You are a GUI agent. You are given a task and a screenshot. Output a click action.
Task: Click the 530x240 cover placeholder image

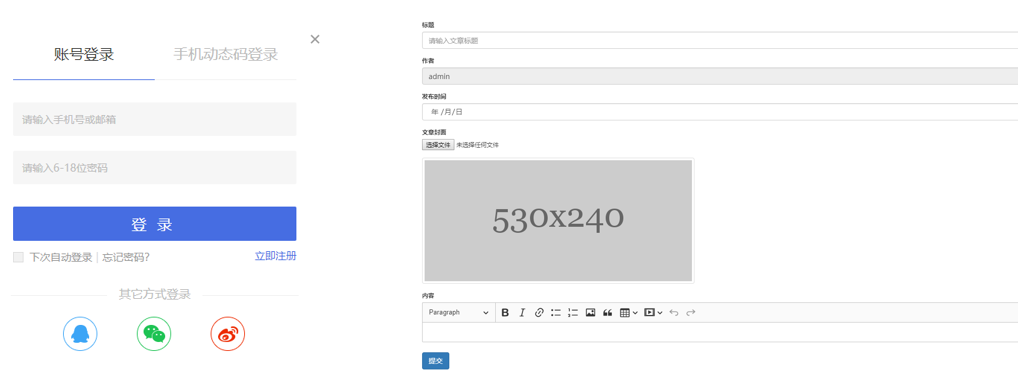[558, 221]
